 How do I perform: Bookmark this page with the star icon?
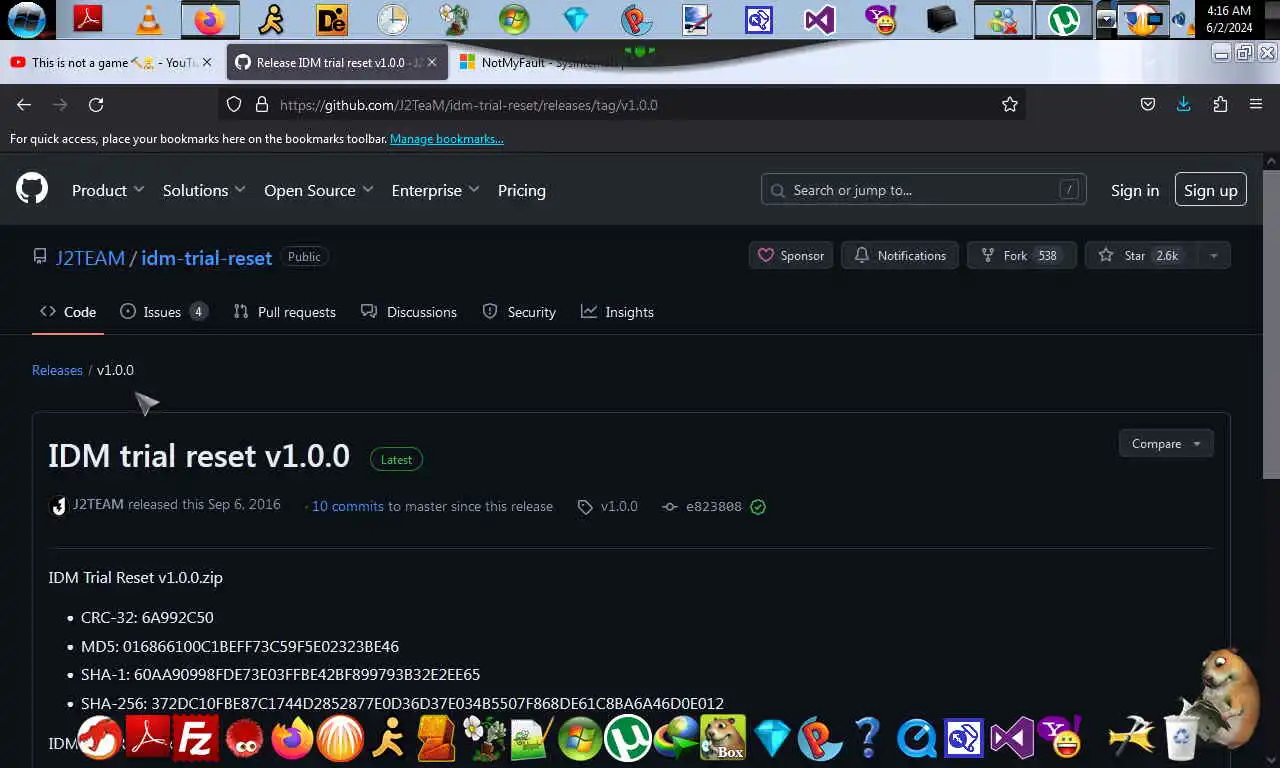(x=1010, y=104)
